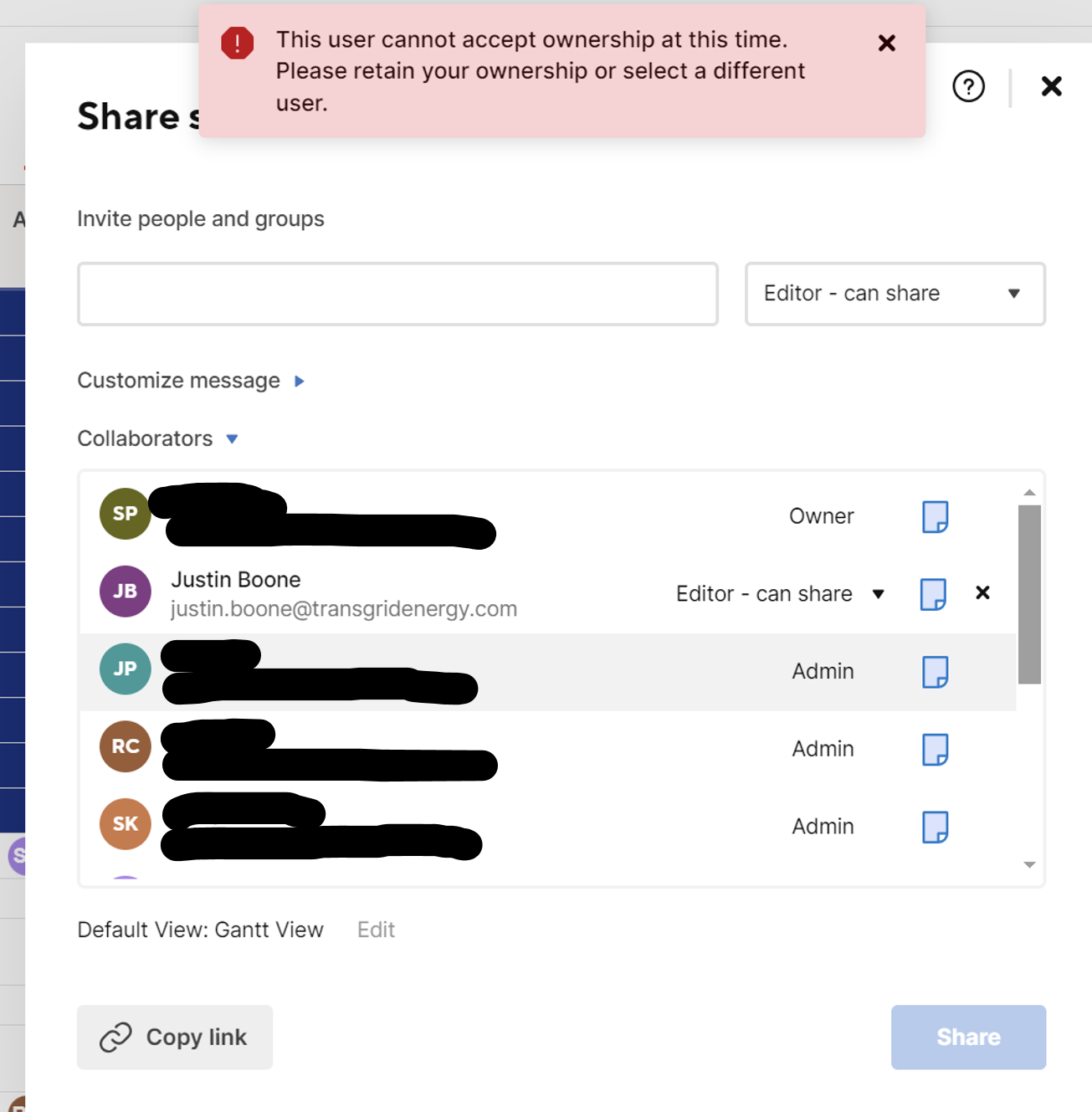Click the Admin label in the JP row
This screenshot has height=1112, width=1092.
[823, 671]
